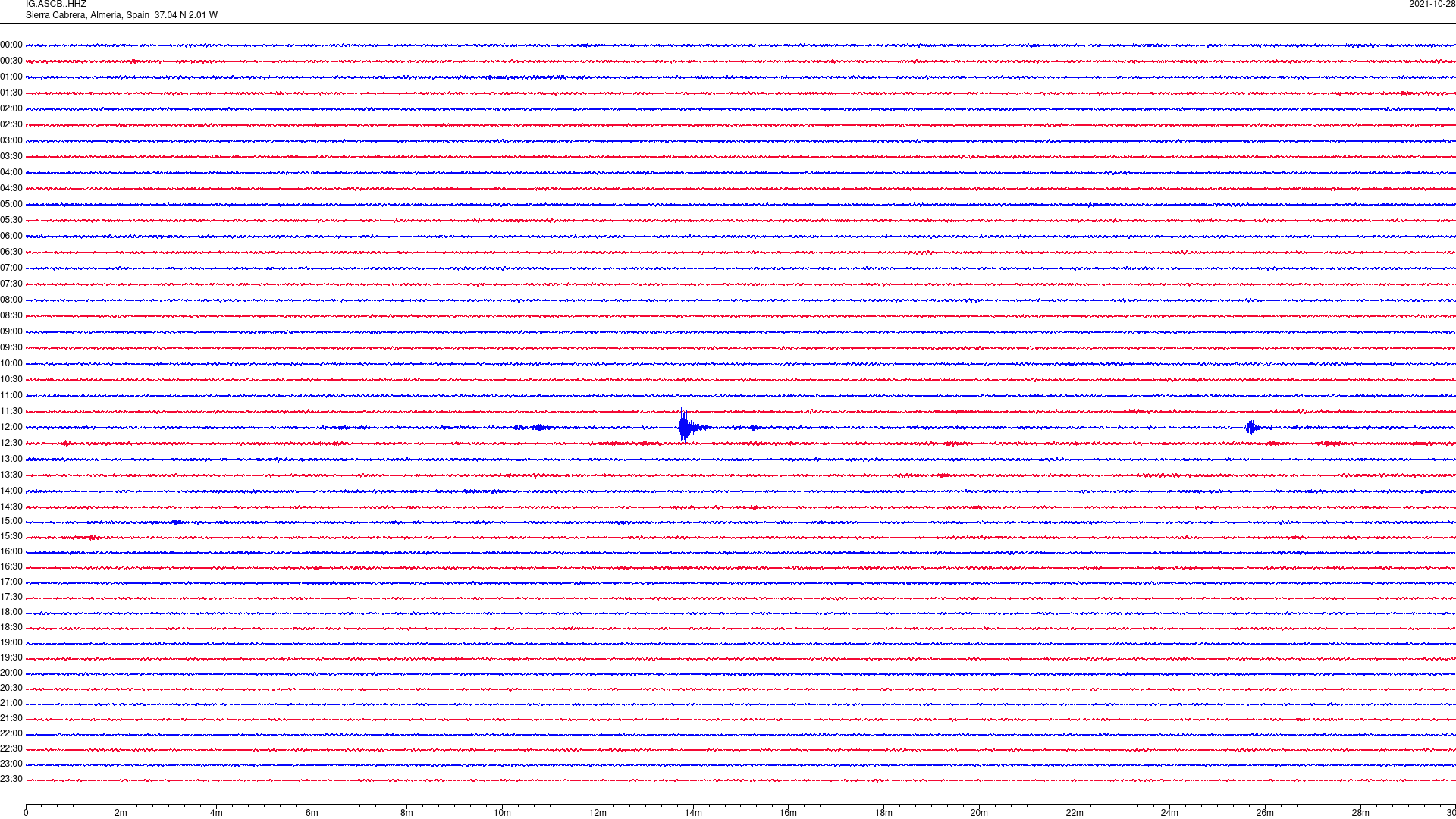Select the 19:30 trace time label
The width and height of the screenshot is (1456, 819).
(11, 657)
